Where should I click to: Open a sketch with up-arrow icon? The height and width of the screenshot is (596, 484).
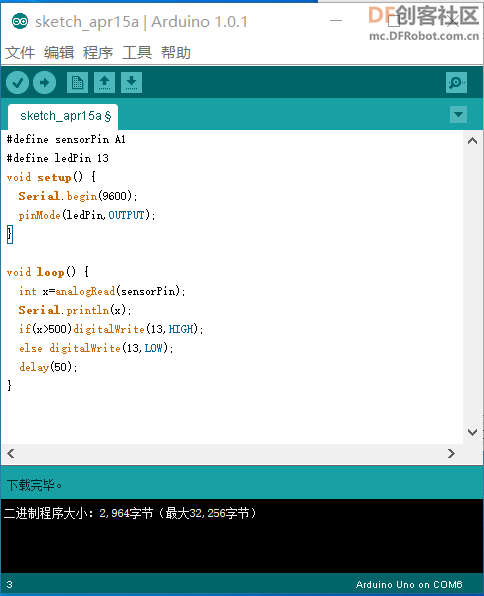105,82
